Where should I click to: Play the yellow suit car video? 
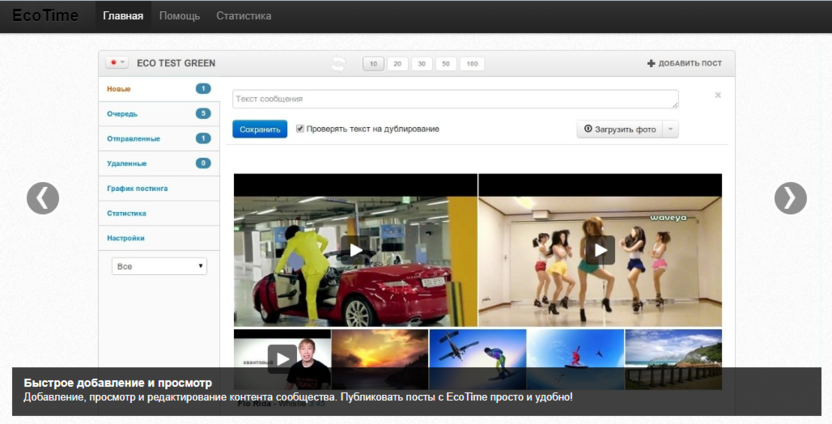tap(355, 249)
